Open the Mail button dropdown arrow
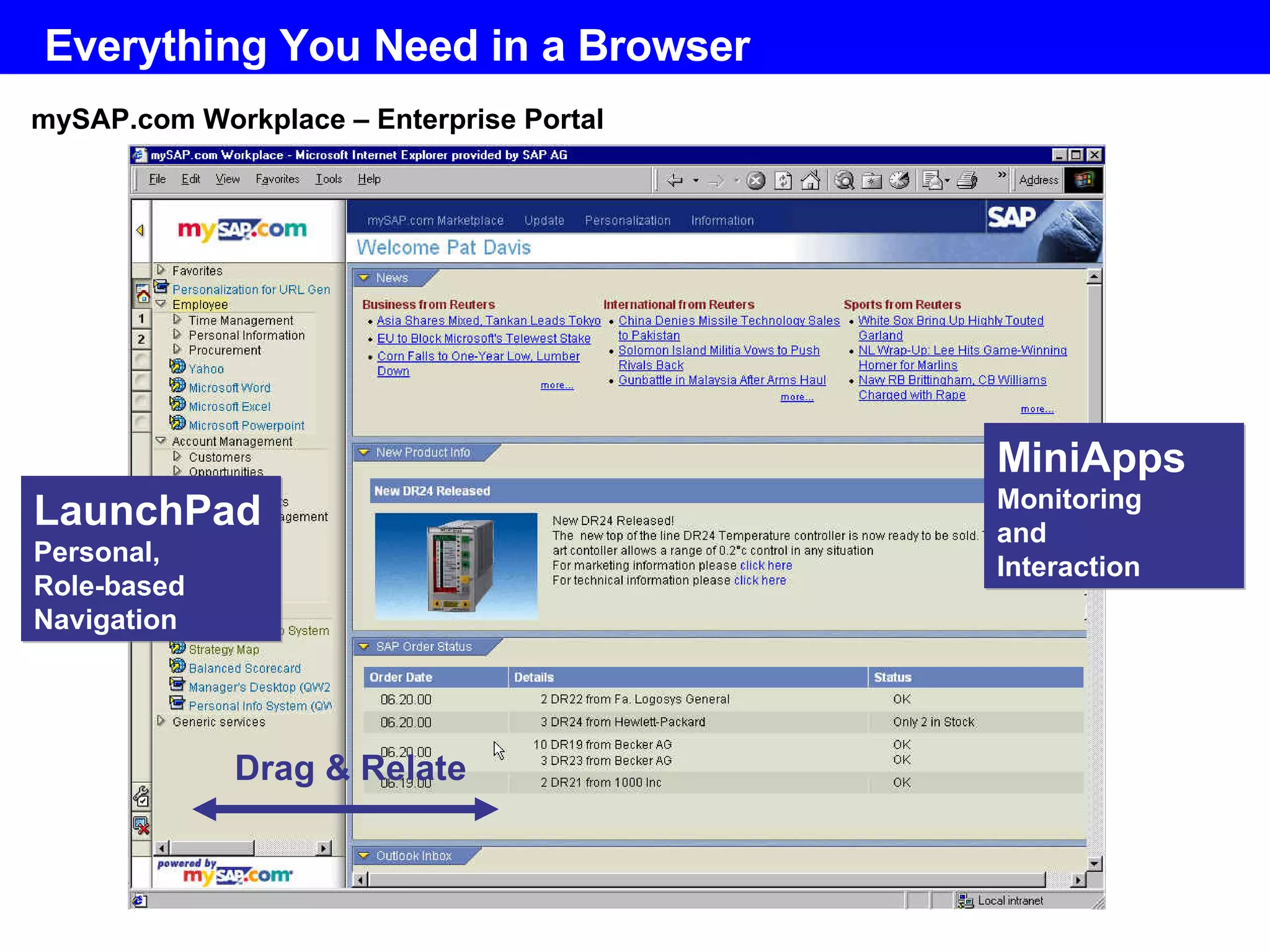1270x952 pixels. 947,181
